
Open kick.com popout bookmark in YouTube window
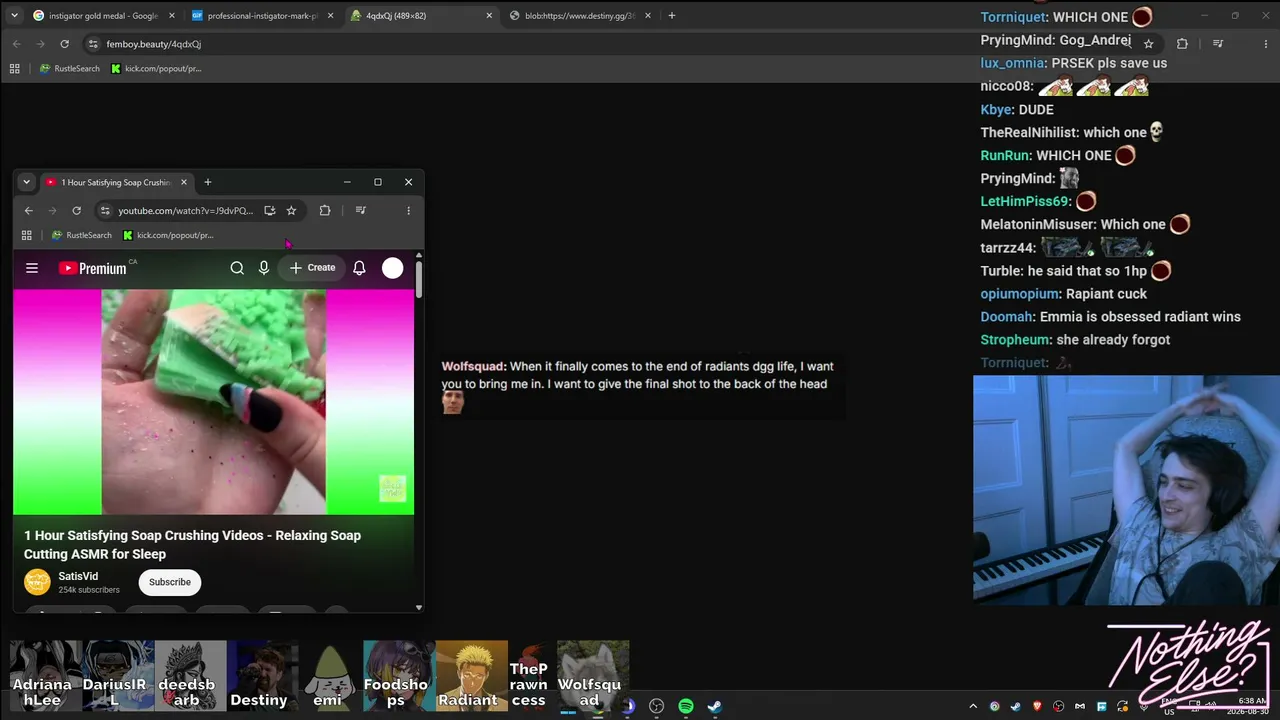point(168,235)
